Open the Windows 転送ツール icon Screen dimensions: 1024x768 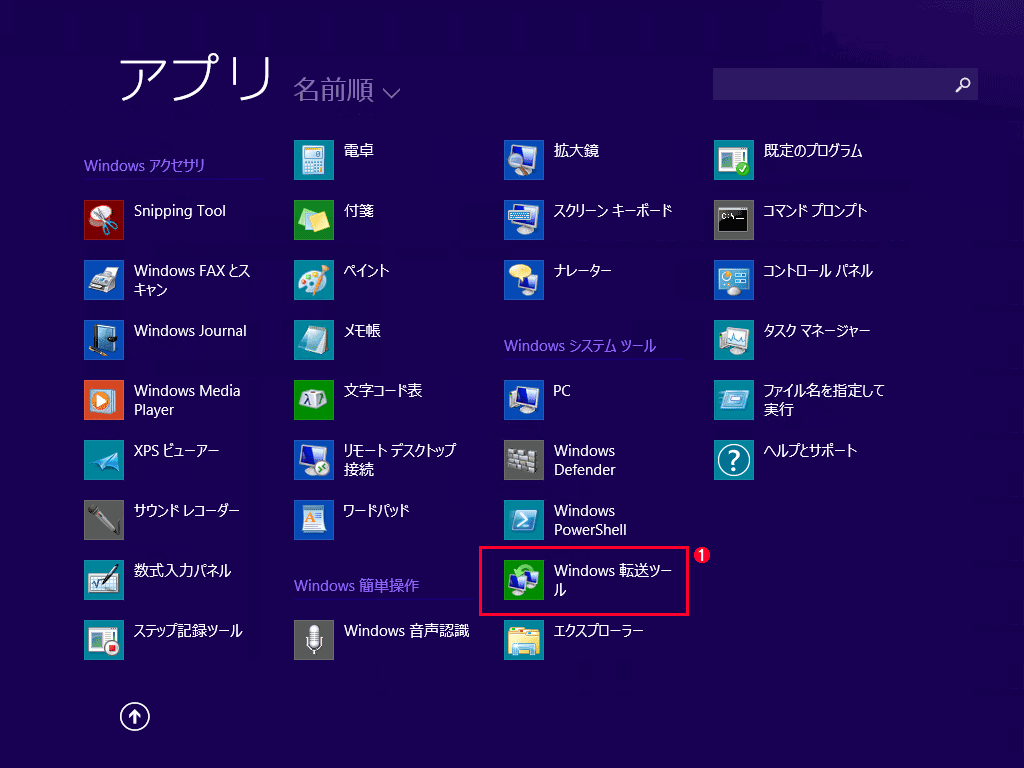pyautogui.click(x=524, y=580)
